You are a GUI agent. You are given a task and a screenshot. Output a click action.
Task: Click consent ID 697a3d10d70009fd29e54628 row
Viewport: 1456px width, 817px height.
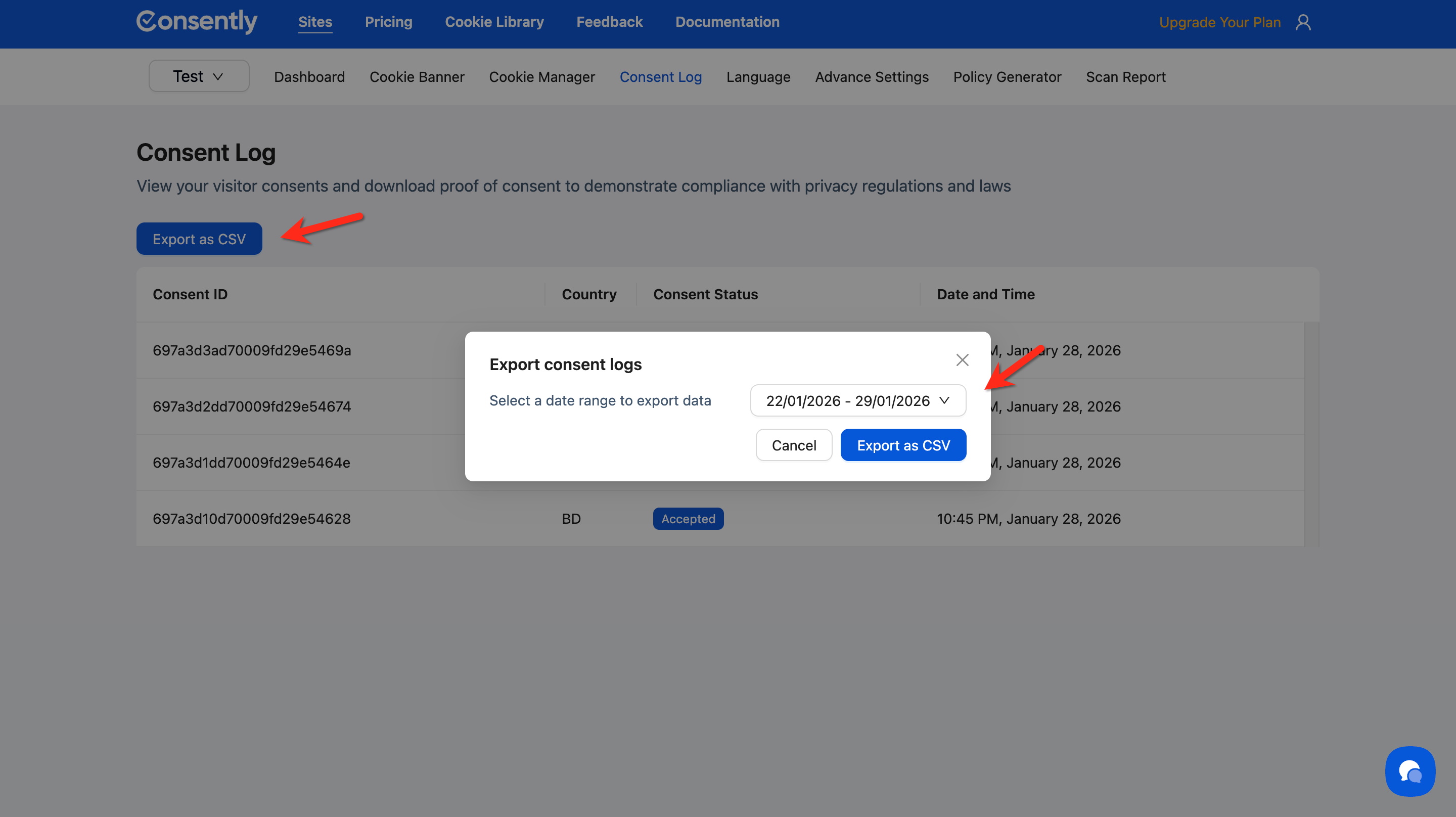[252, 519]
